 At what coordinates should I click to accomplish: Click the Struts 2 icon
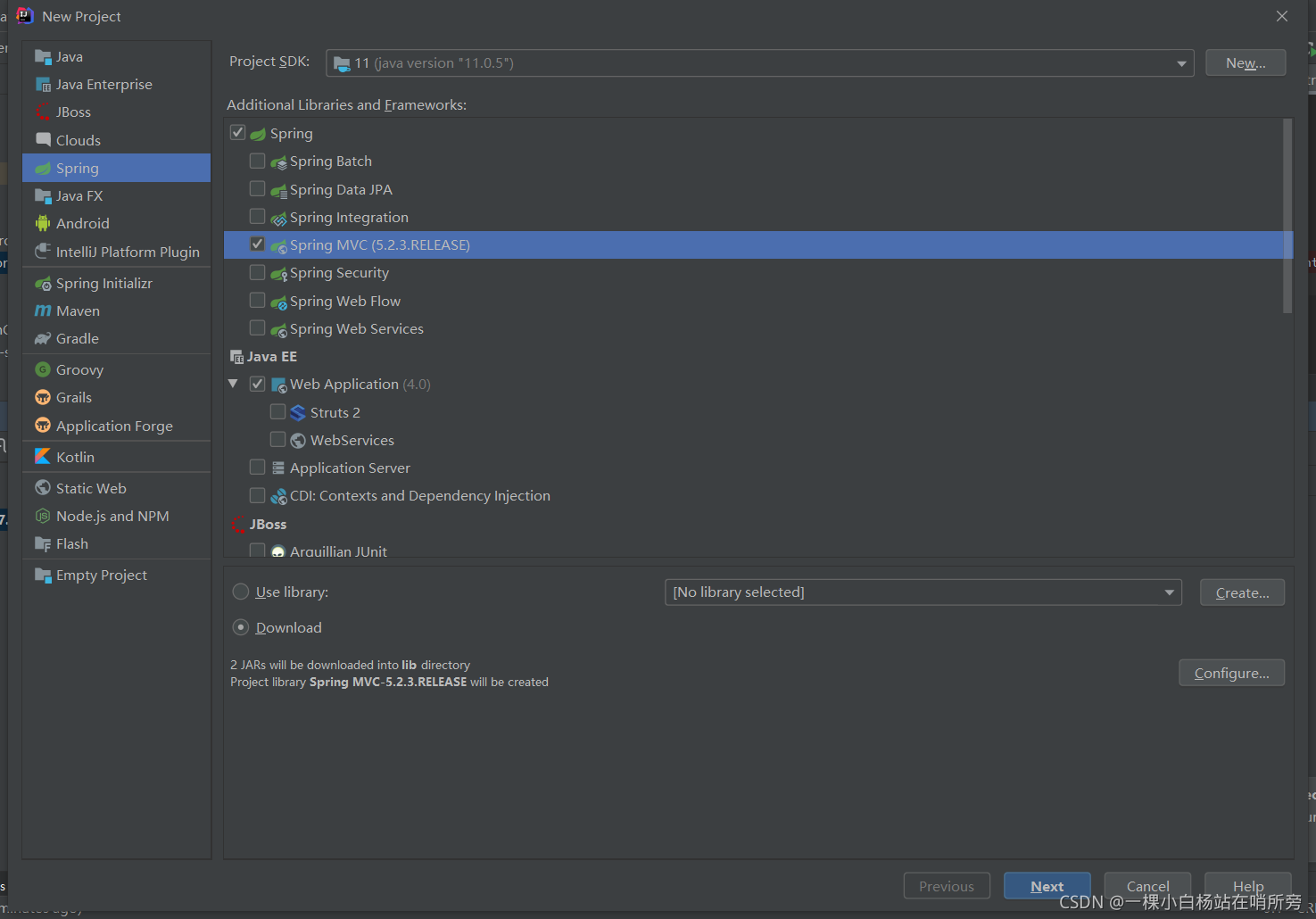click(x=298, y=412)
